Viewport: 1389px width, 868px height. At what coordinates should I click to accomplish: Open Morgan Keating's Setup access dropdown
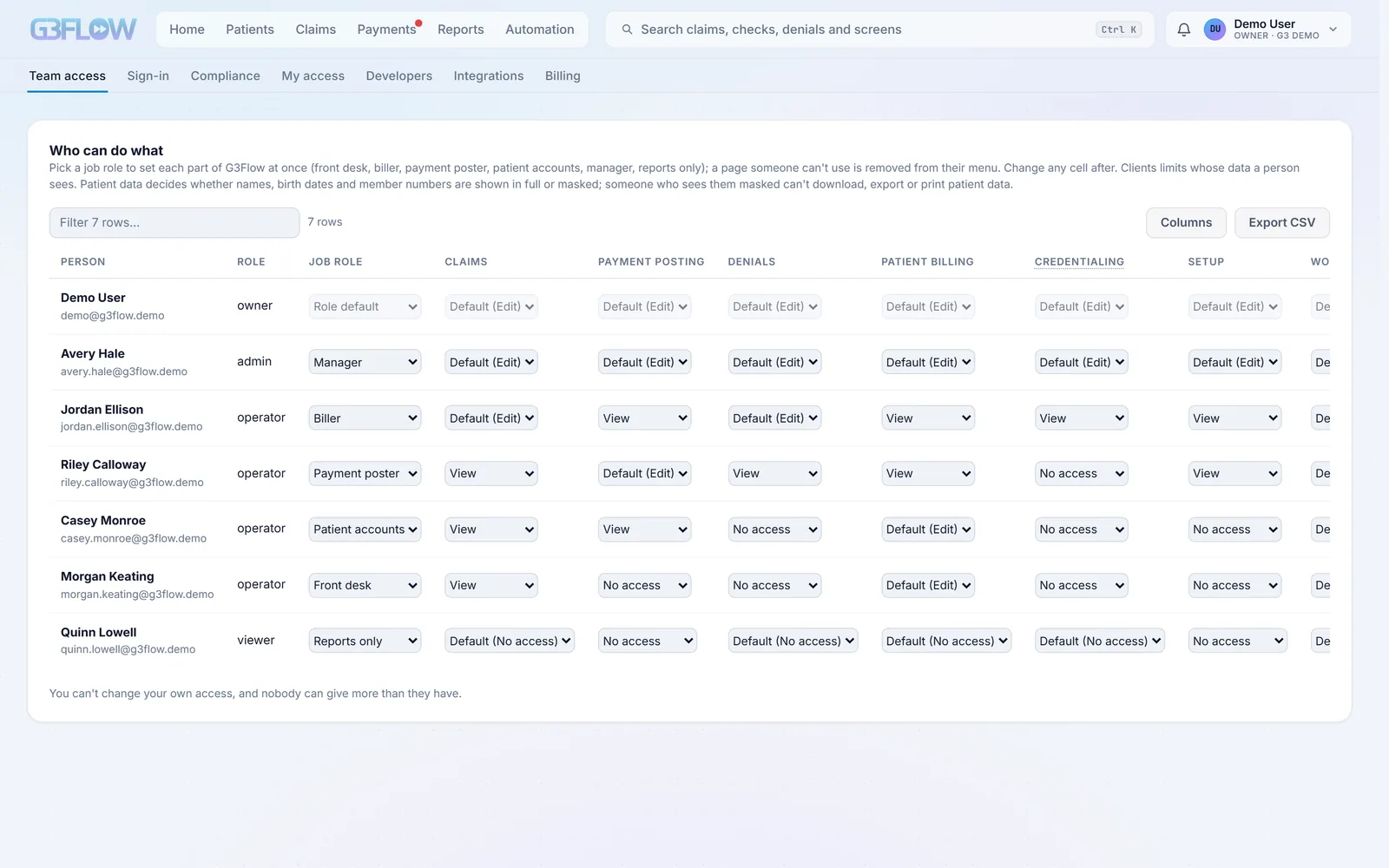click(x=1234, y=586)
